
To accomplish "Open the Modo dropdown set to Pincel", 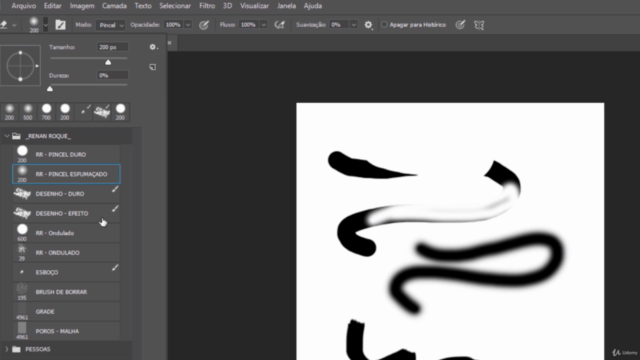I will pyautogui.click(x=111, y=25).
